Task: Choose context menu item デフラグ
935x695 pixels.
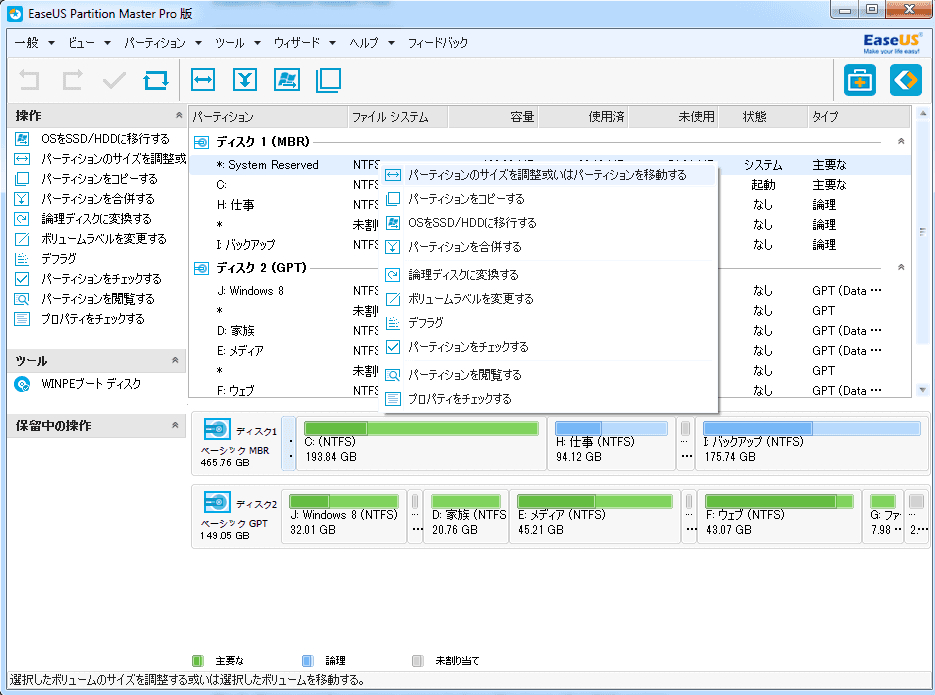Action: tap(548, 322)
